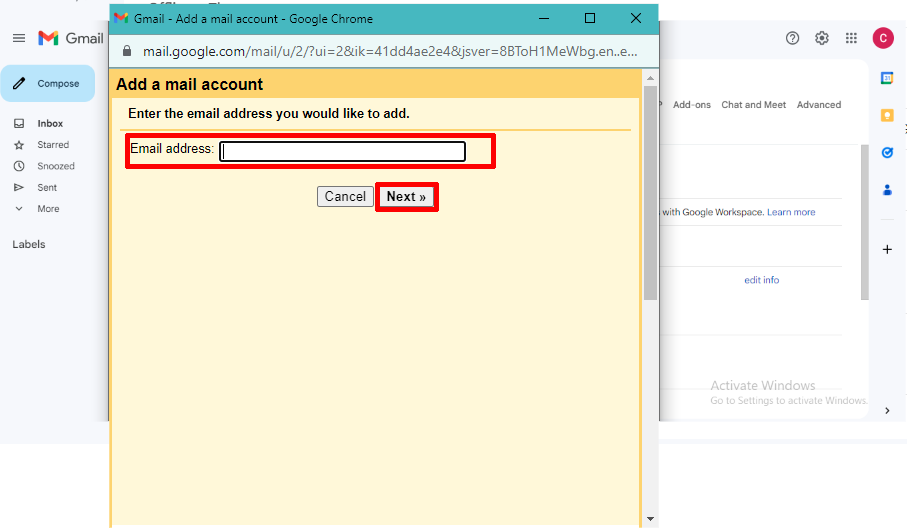907x531 pixels.
Task: Click plus icon to get add-ons
Action: [887, 249]
